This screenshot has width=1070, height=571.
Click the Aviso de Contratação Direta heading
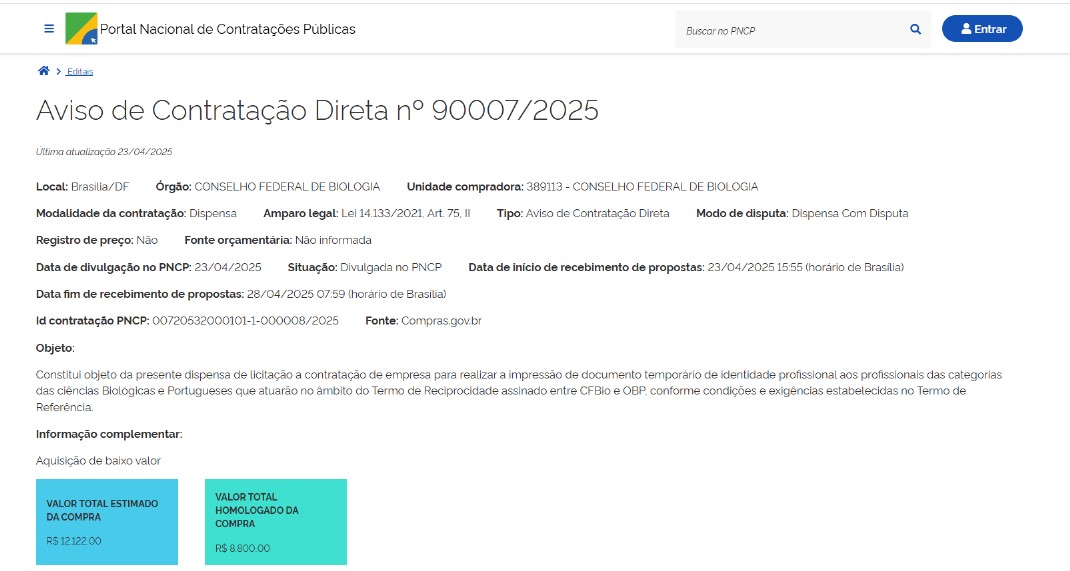(317, 110)
